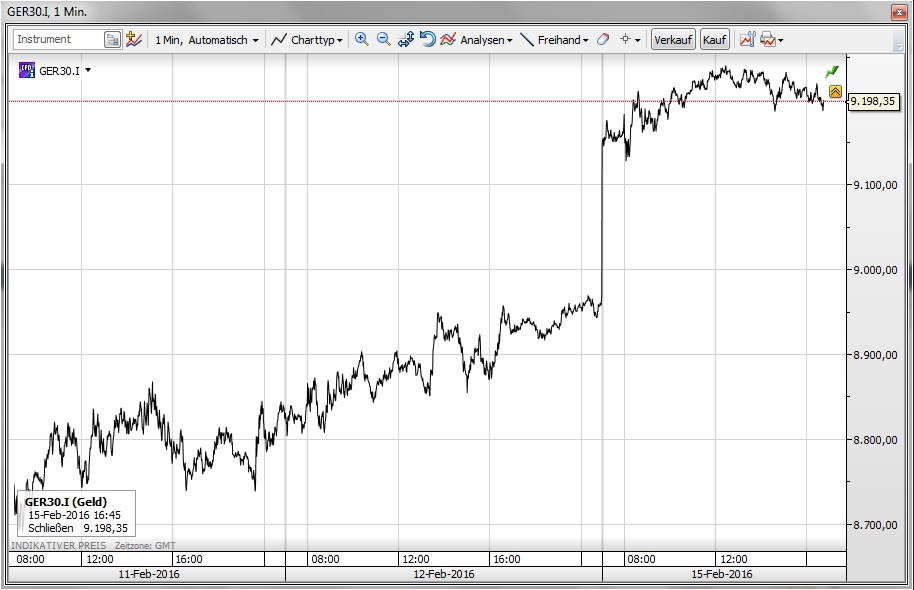Open the 1 Min, Automatisch interval dropdown

click(206, 40)
